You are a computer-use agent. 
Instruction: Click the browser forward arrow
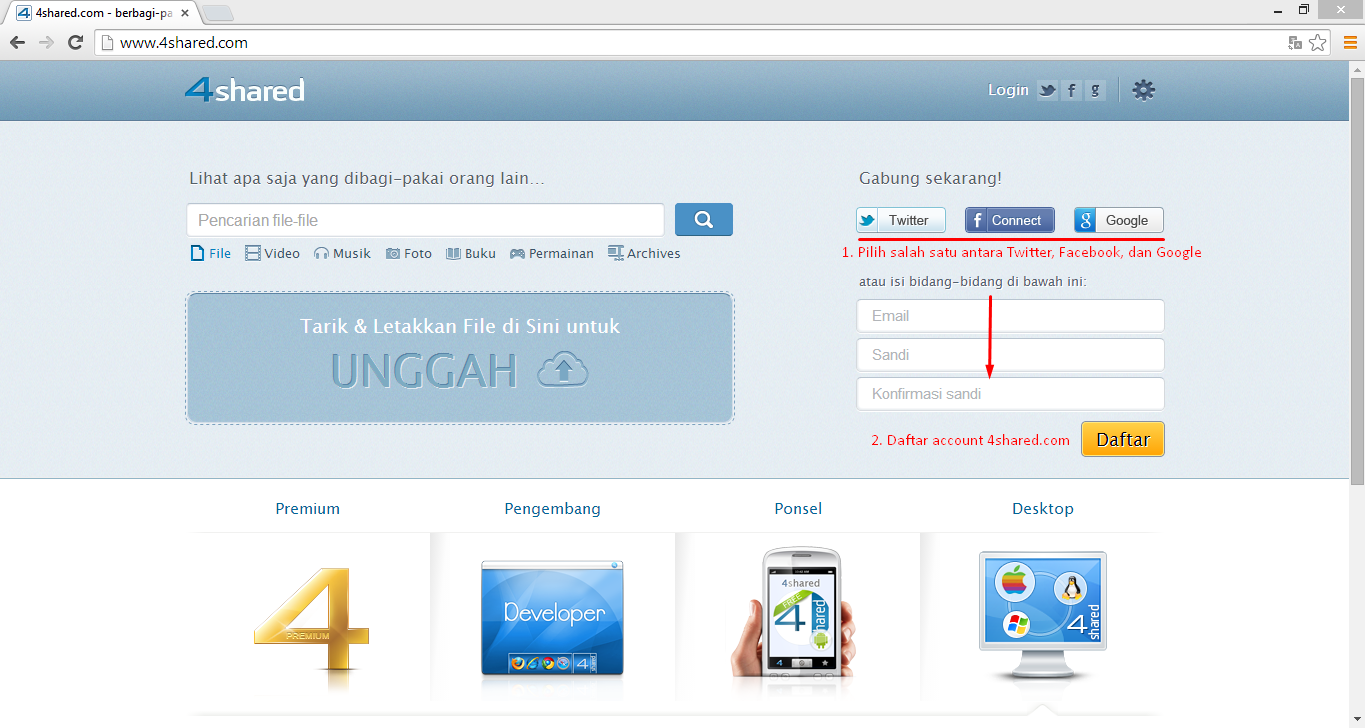click(x=46, y=42)
